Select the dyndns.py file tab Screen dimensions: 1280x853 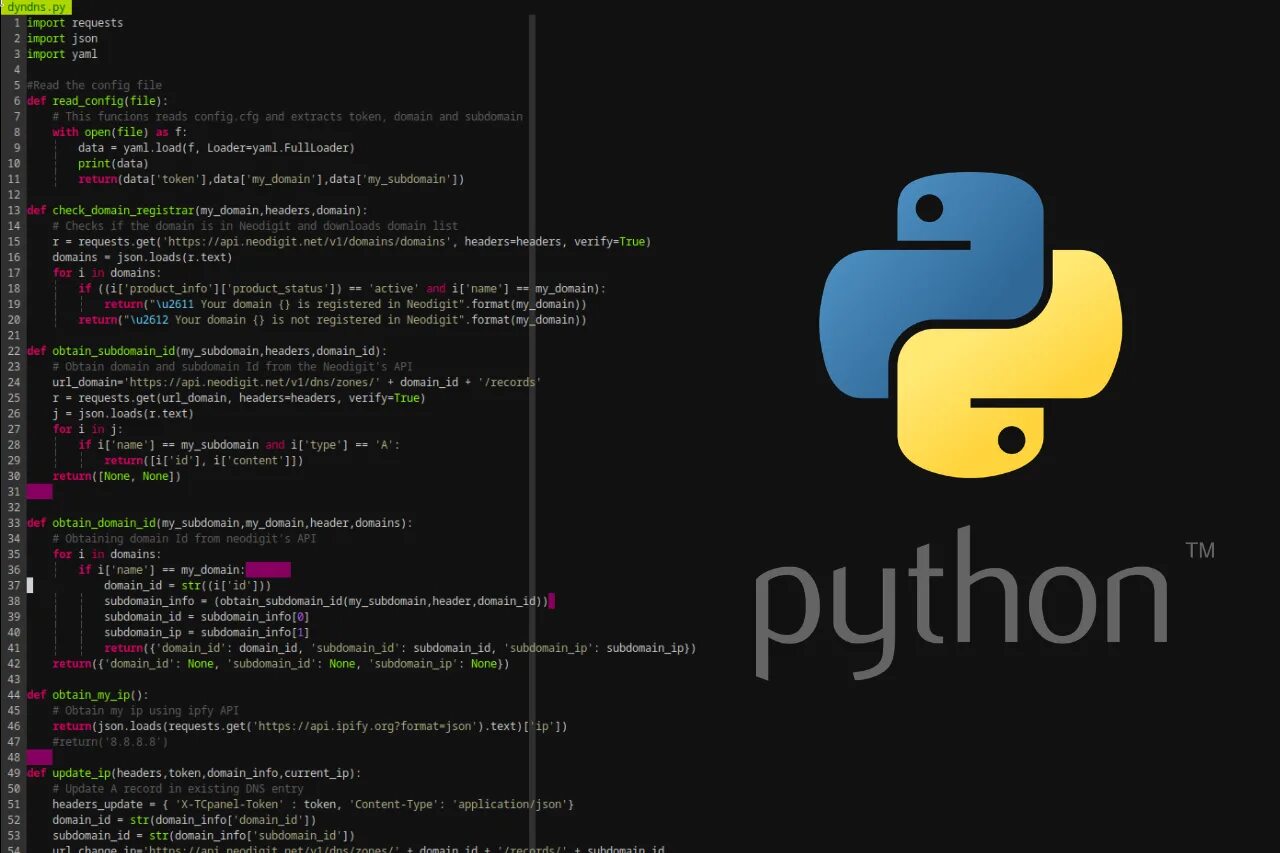point(36,7)
